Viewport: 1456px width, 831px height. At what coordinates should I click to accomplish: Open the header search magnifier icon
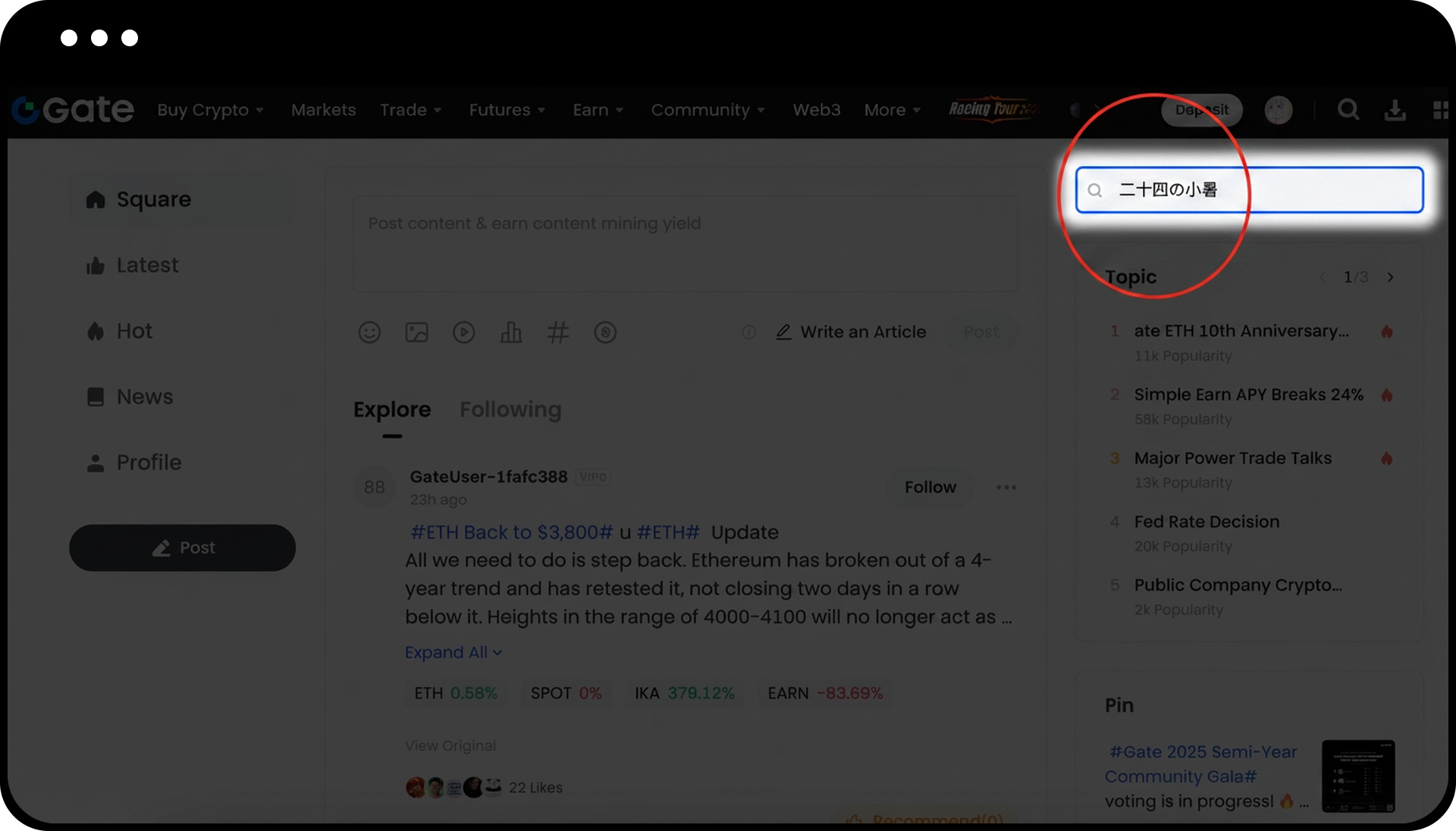(x=1348, y=110)
